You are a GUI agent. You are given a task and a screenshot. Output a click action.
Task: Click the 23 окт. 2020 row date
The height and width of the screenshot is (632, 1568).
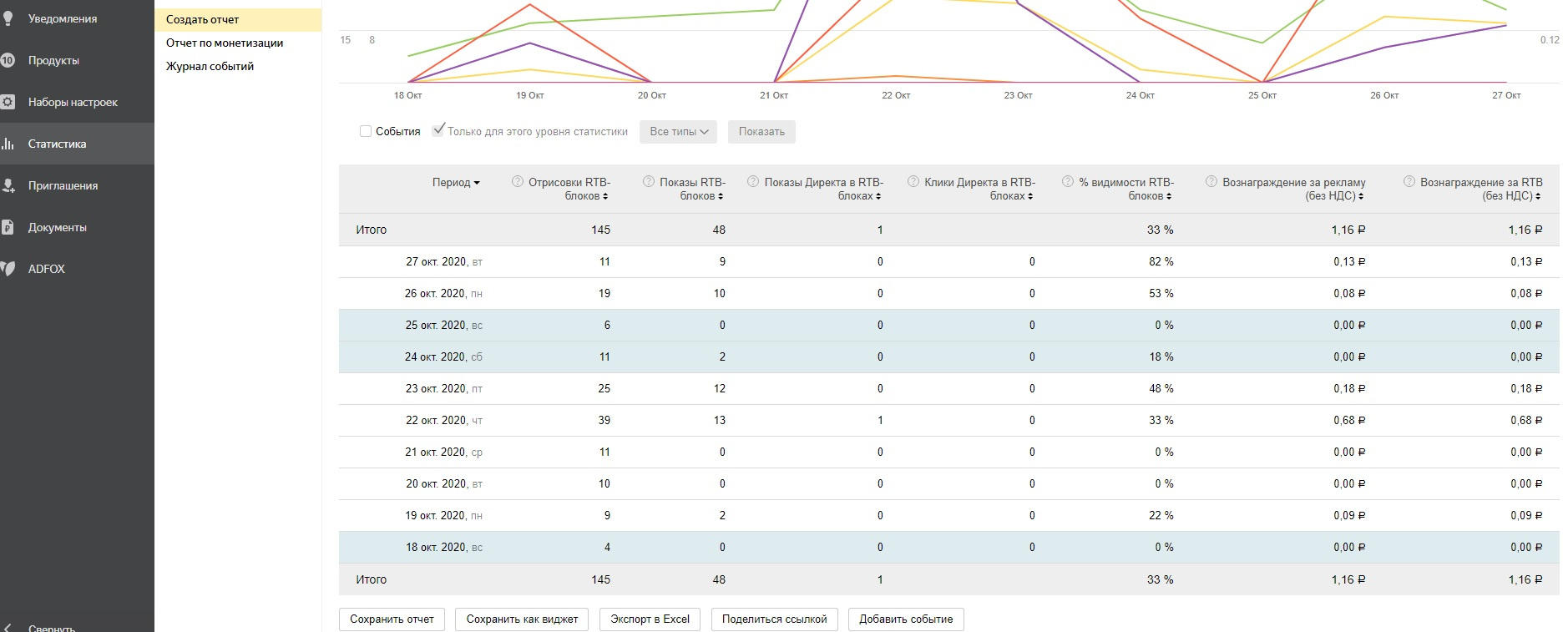(444, 388)
